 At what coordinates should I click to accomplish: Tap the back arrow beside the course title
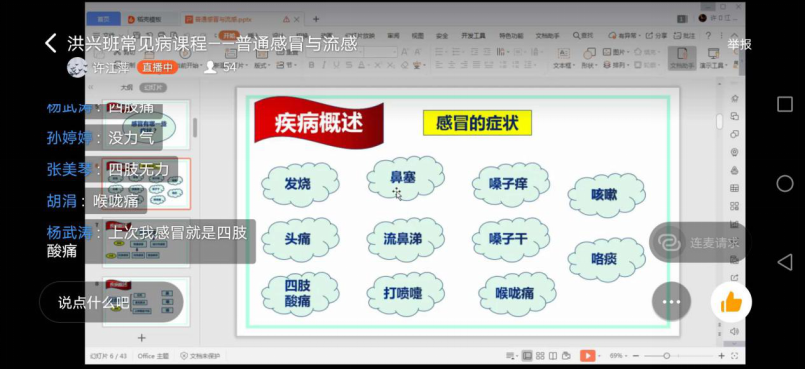point(51,43)
